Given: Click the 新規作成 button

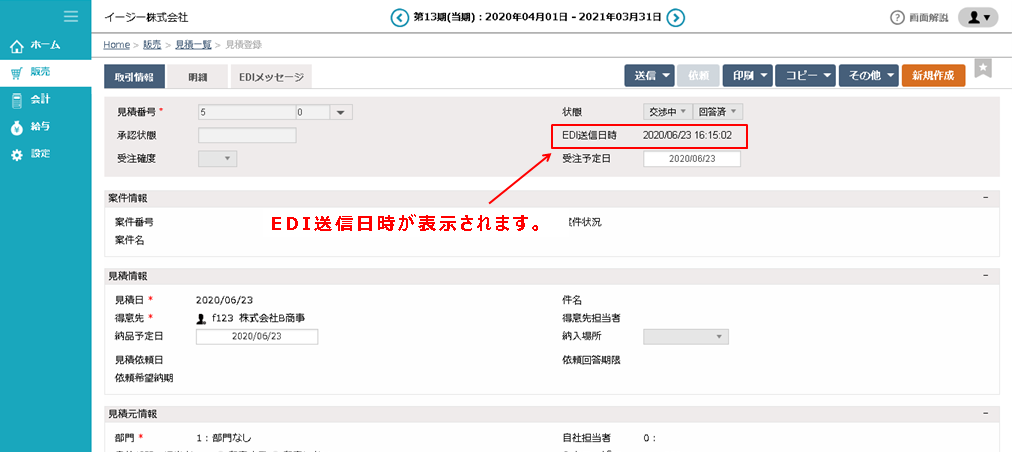Looking at the screenshot, I should coord(933,75).
